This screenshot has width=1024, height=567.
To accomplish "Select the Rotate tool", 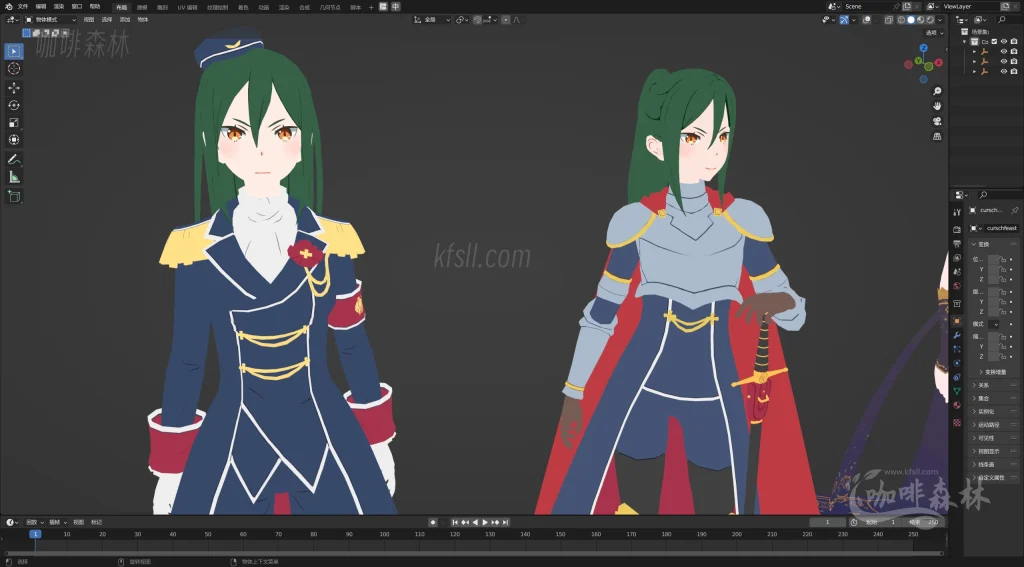I will [x=14, y=105].
